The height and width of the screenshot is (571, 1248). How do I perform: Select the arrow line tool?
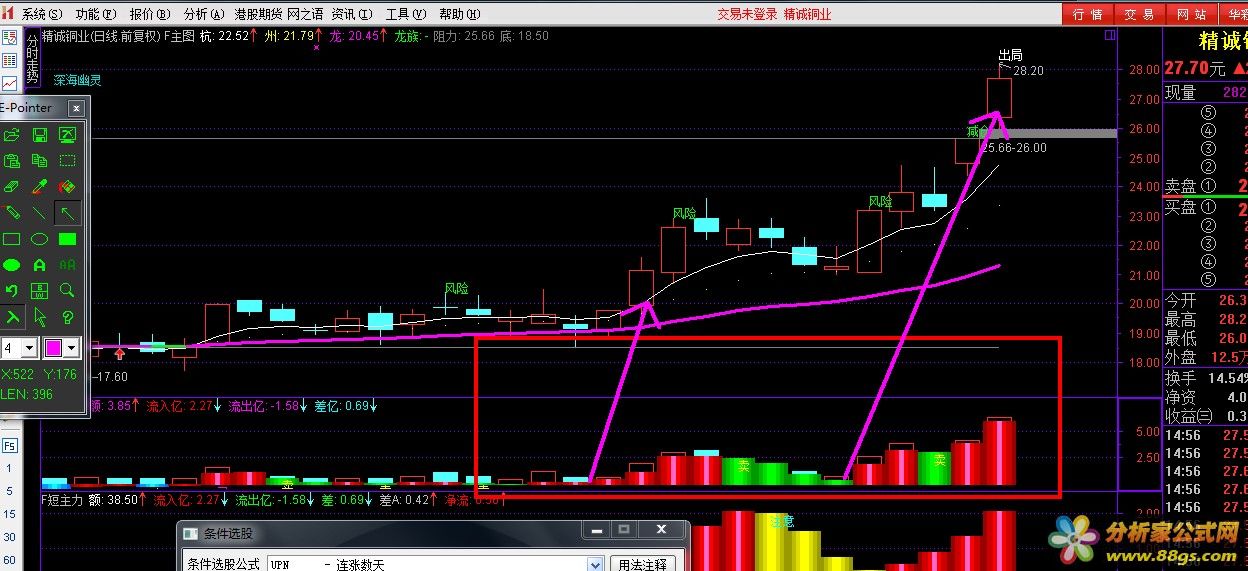[x=67, y=213]
